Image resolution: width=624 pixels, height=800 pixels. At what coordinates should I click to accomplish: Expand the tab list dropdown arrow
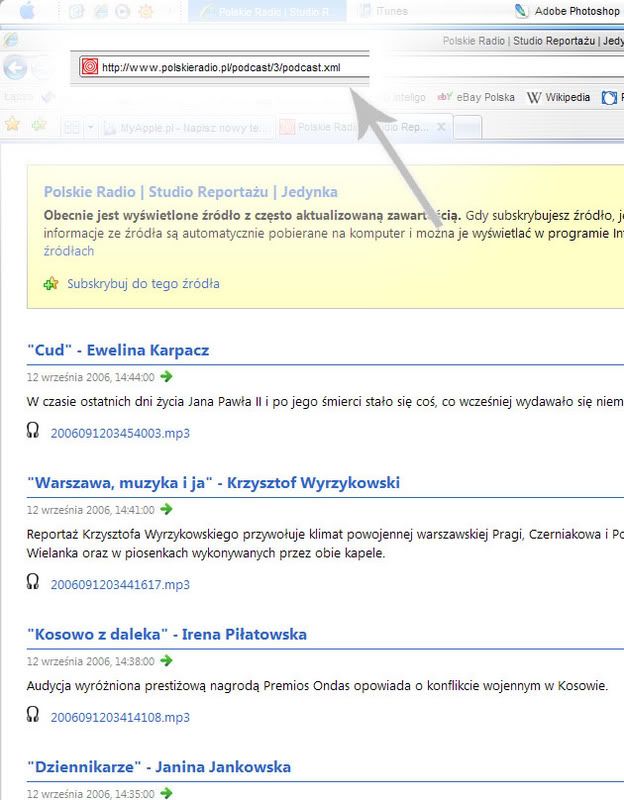[90, 128]
